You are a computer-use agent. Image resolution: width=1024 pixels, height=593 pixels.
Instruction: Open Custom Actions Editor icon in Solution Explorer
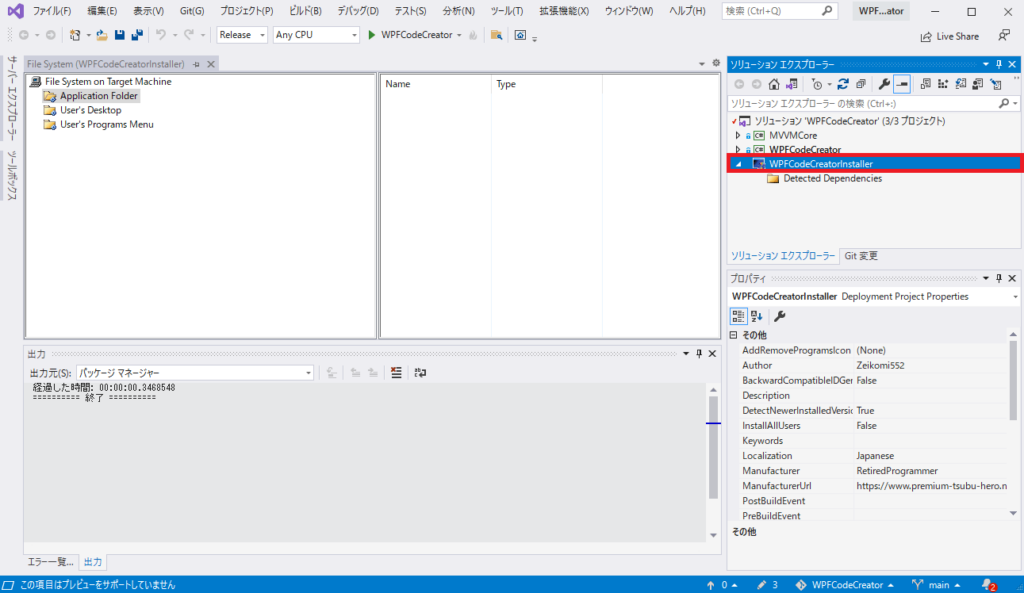996,84
